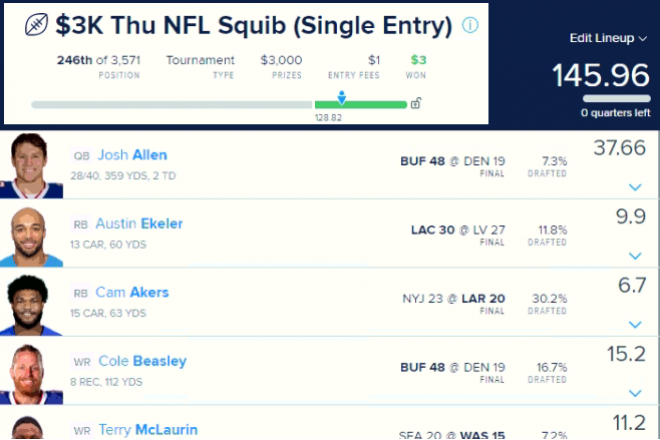Expand Josh Allen's scoring details chevron
The image size is (660, 440).
[x=635, y=187]
